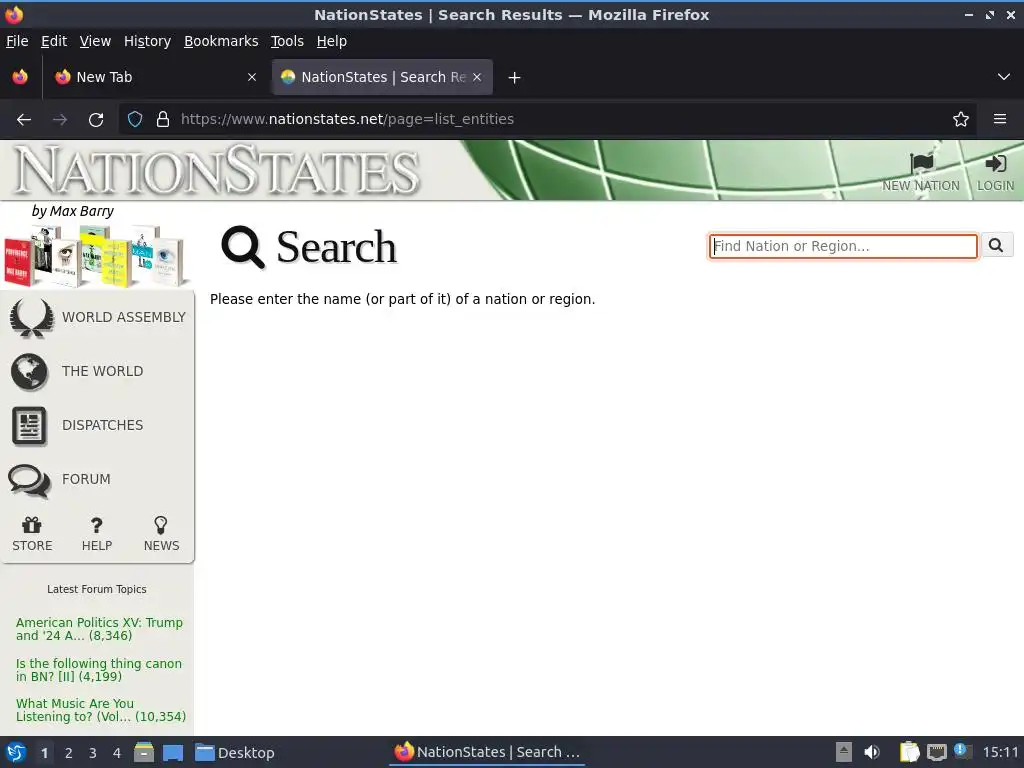Open the system start menu icon in taskbar
The image size is (1024, 768).
pos(16,752)
